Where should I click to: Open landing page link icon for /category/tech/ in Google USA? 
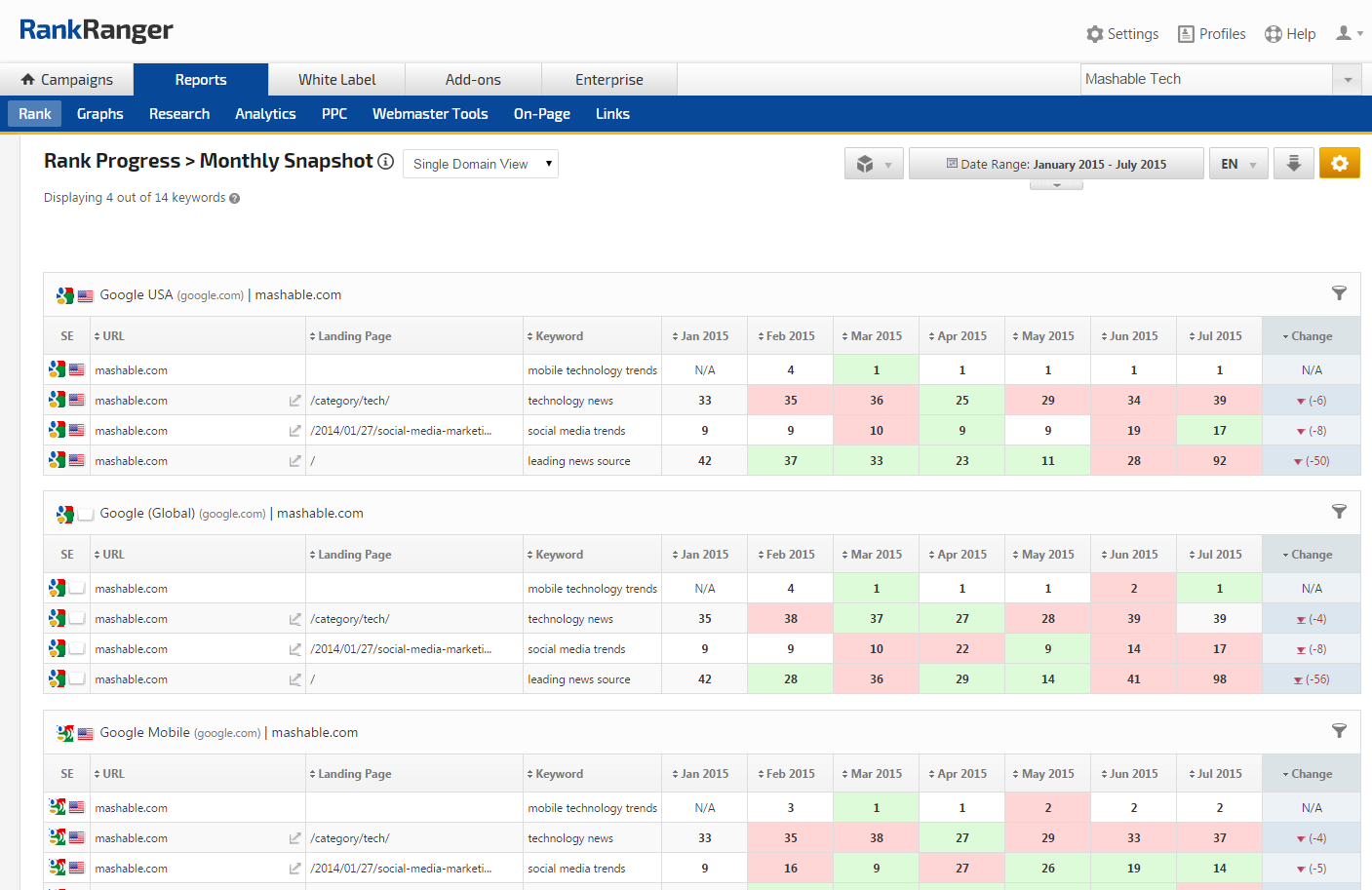(294, 401)
